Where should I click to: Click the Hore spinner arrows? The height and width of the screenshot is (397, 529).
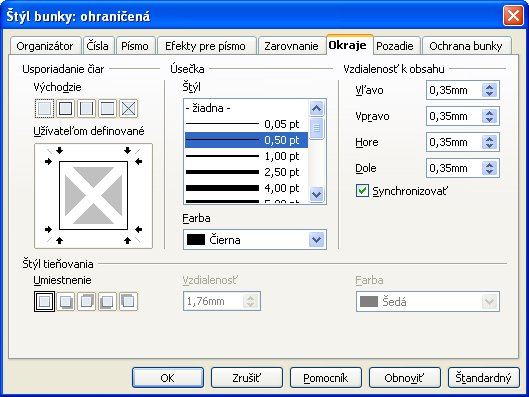[x=490, y=142]
